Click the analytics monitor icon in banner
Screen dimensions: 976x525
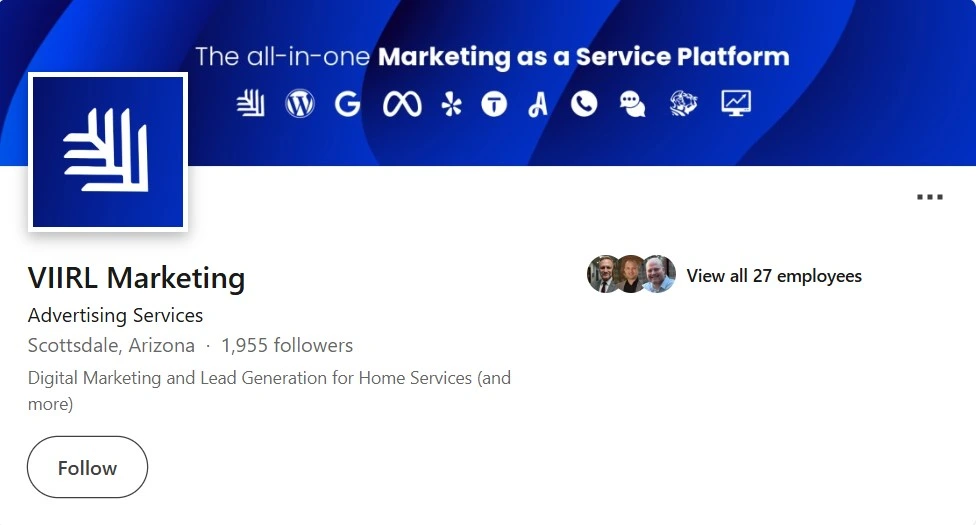736,103
